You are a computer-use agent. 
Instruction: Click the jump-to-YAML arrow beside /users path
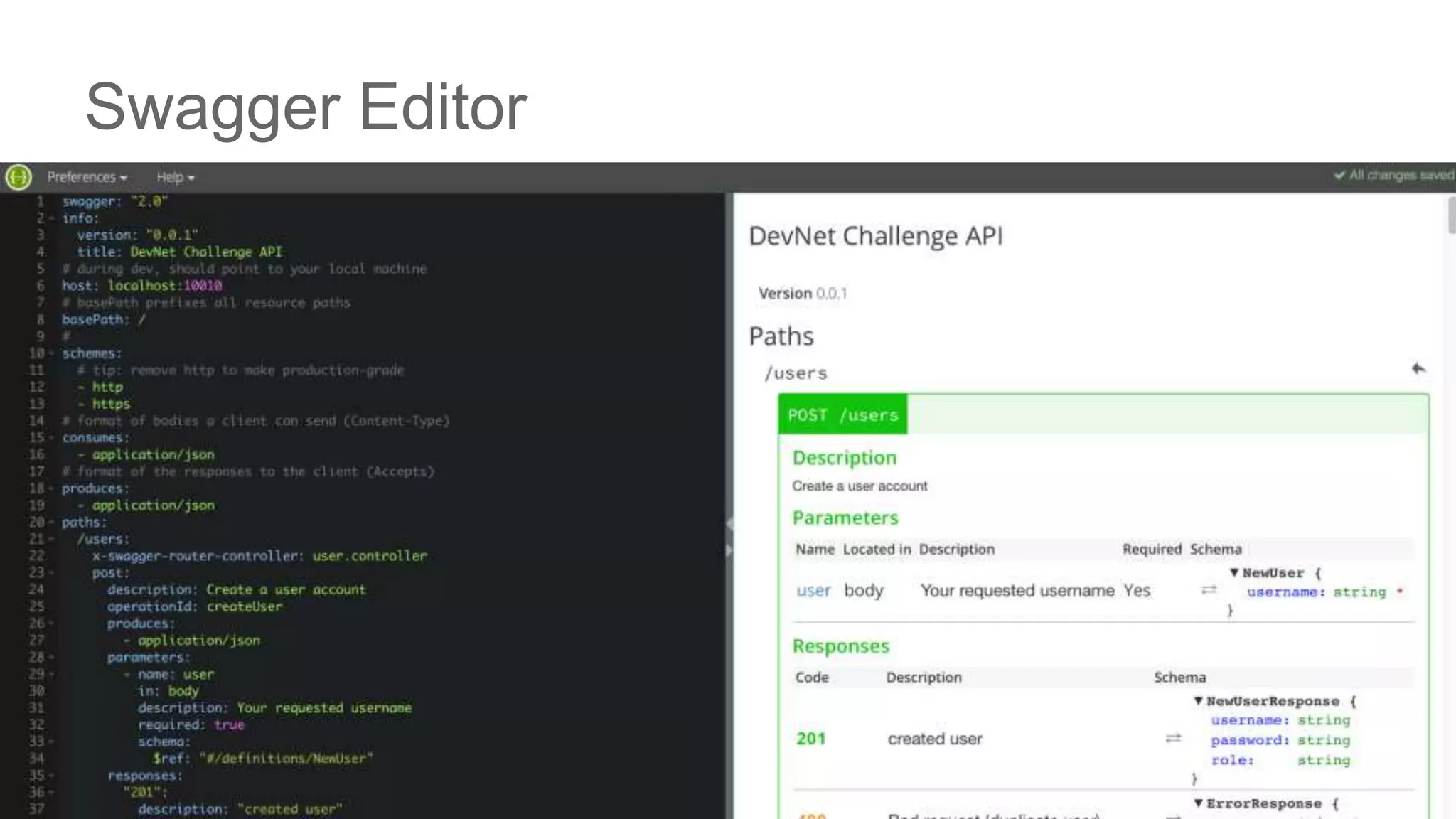coord(1418,368)
